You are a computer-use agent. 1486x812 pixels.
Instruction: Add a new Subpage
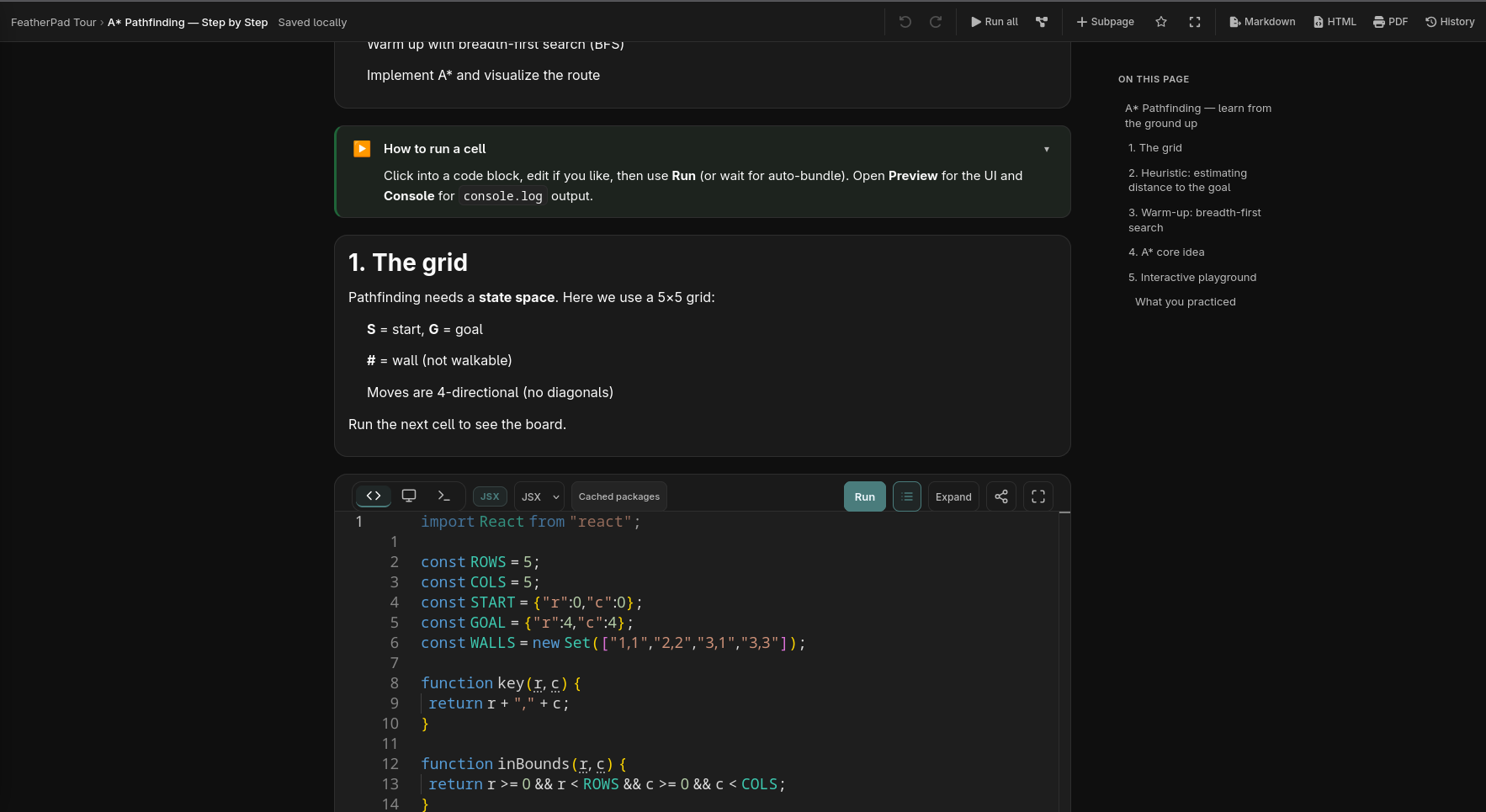pyautogui.click(x=1105, y=22)
